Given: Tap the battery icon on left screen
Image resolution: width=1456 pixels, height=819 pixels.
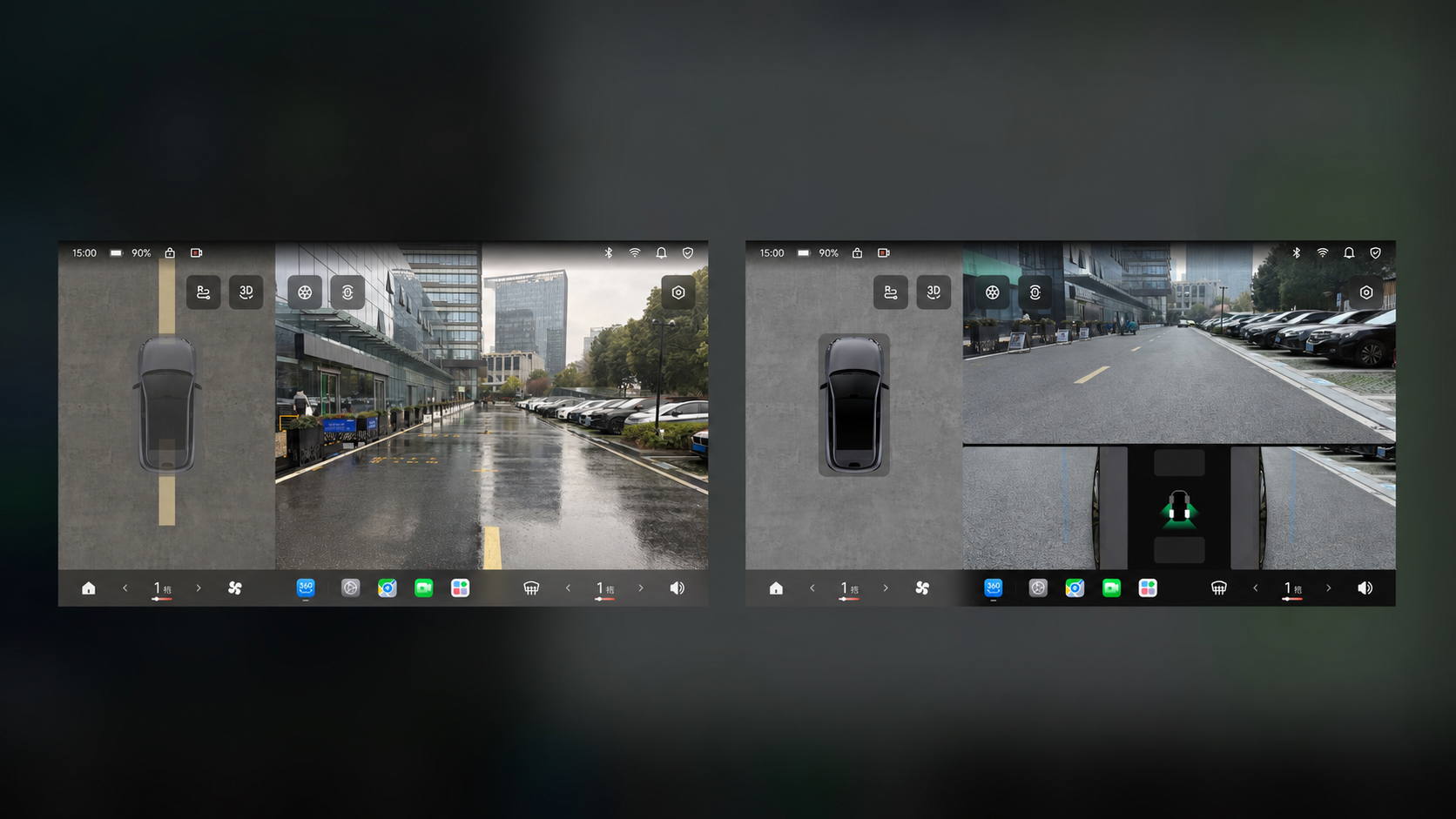Looking at the screenshot, I should click(117, 253).
